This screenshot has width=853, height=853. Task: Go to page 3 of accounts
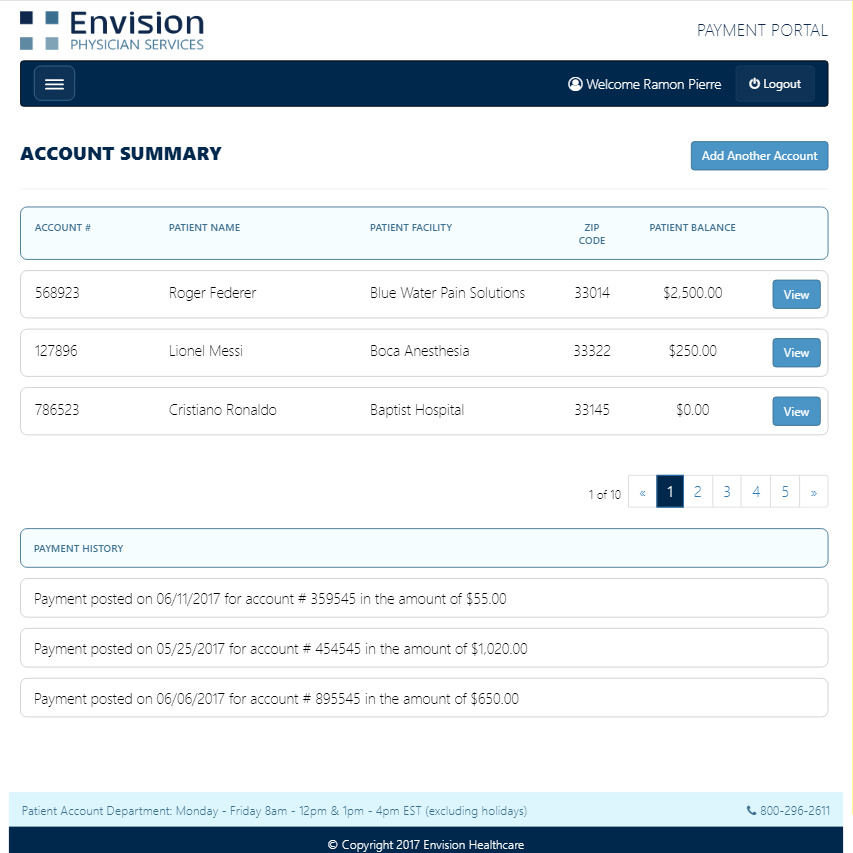pos(727,492)
